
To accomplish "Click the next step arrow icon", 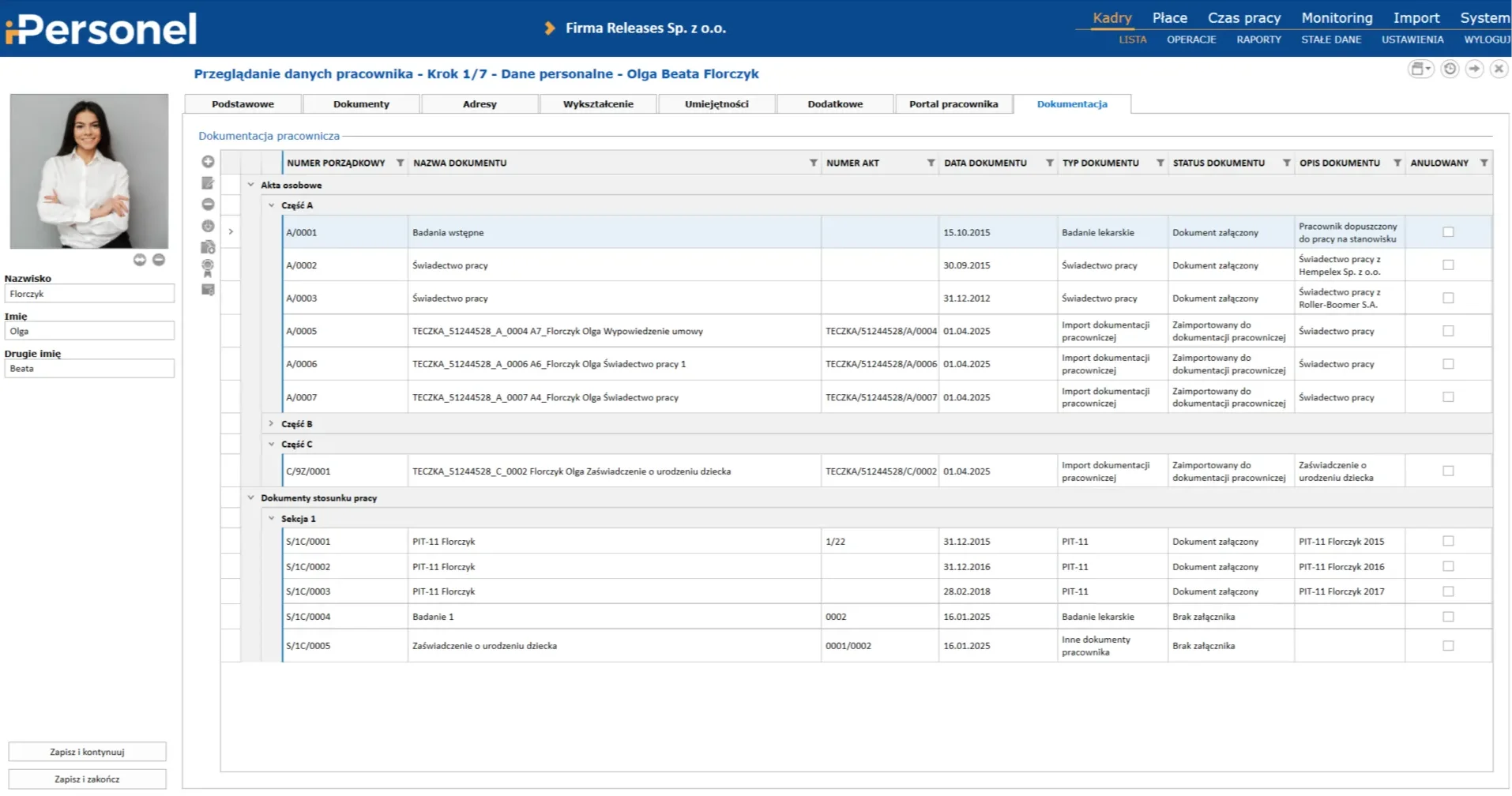I will pyautogui.click(x=1474, y=69).
